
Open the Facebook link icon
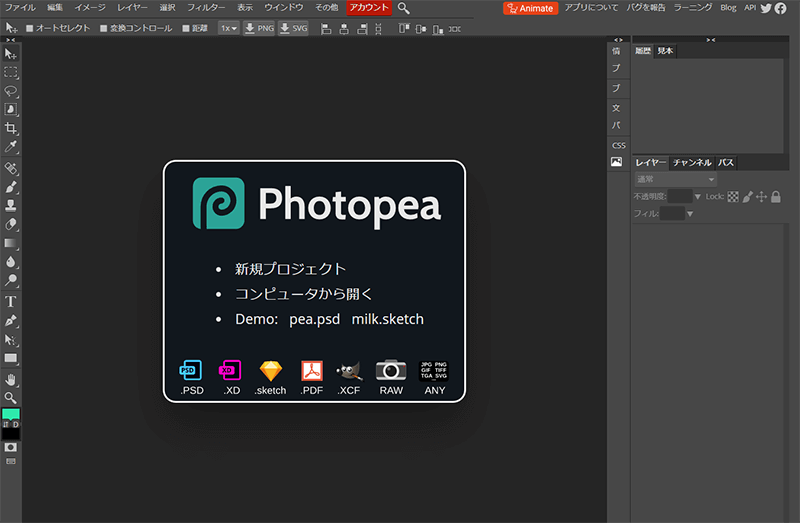[781, 8]
